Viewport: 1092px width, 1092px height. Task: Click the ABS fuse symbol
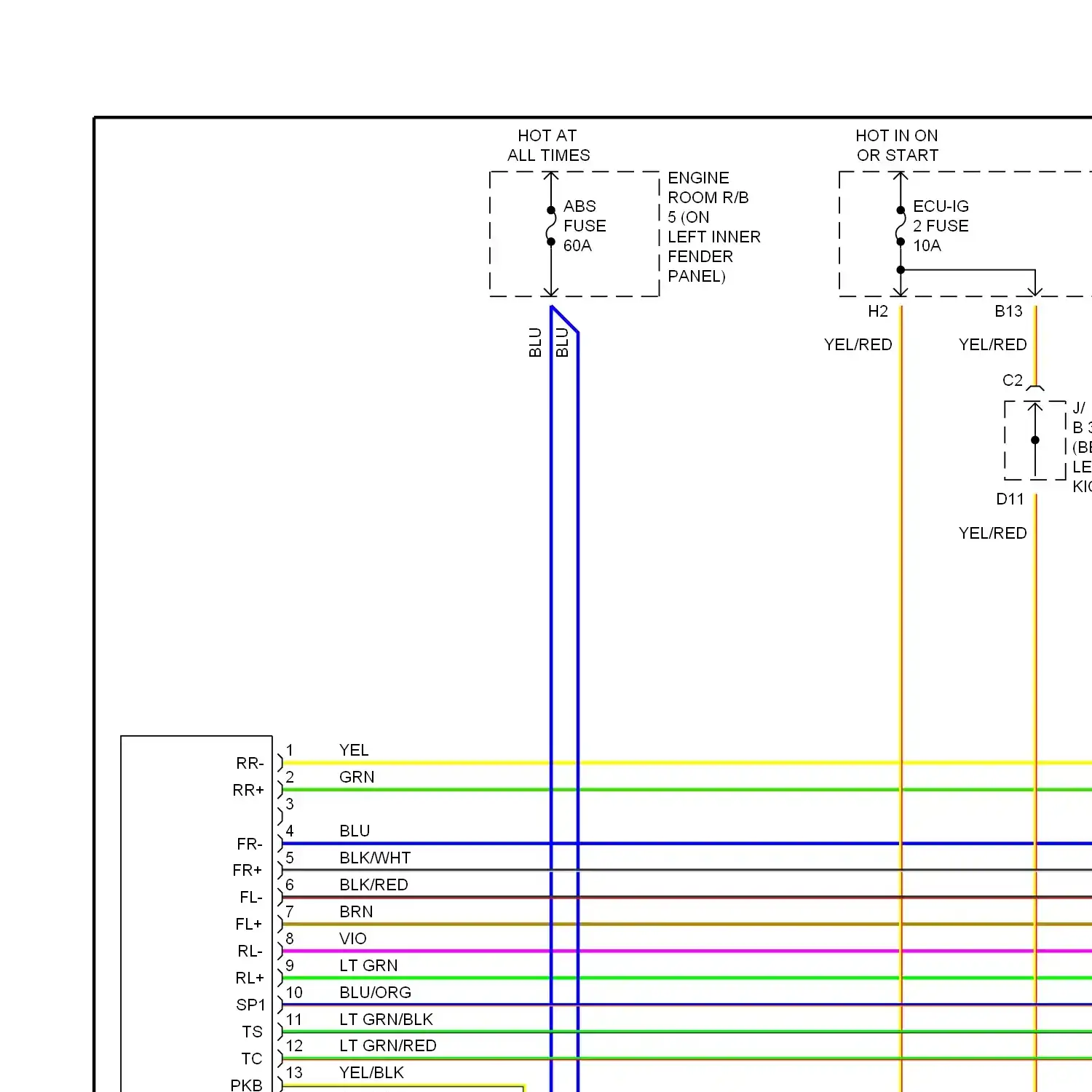[551, 226]
